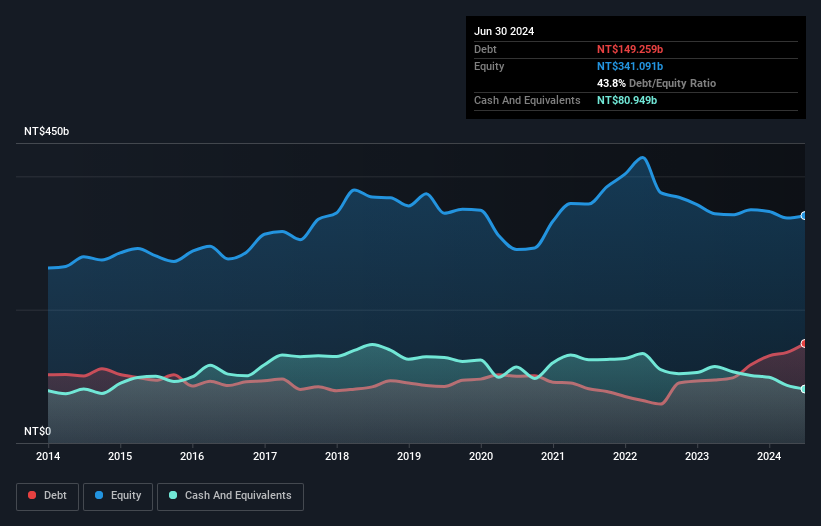Click the NT$80.949b cash value
Image resolution: width=821 pixels, height=526 pixels.
(x=627, y=100)
